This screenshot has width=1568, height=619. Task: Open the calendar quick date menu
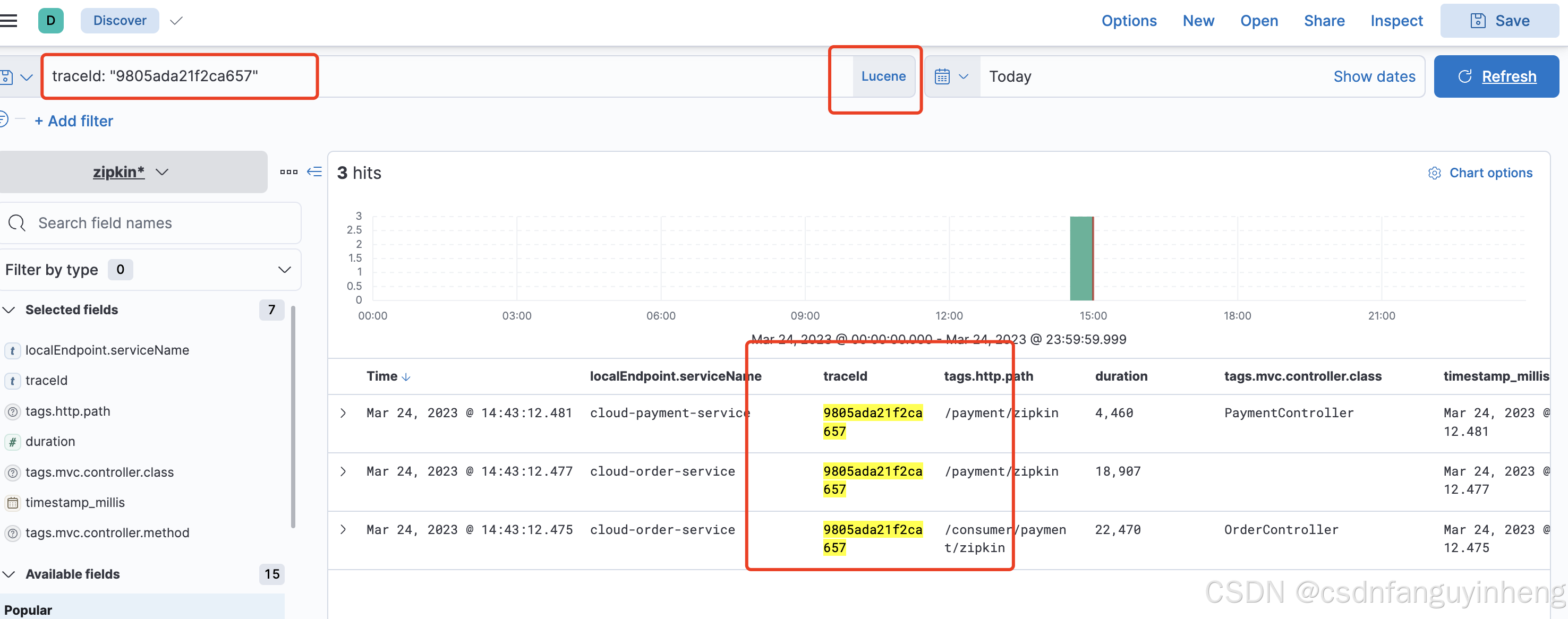click(x=951, y=76)
